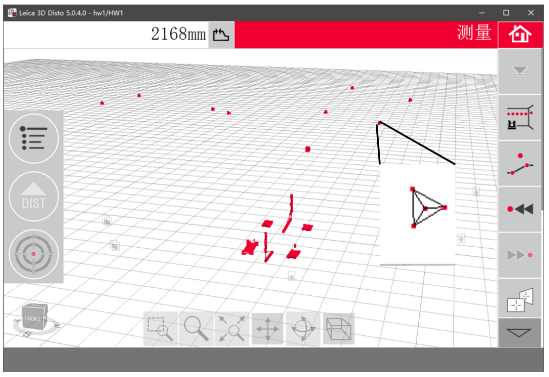This screenshot has width=549, height=377.
Task: Activate the pan move tool
Action: [x=267, y=329]
